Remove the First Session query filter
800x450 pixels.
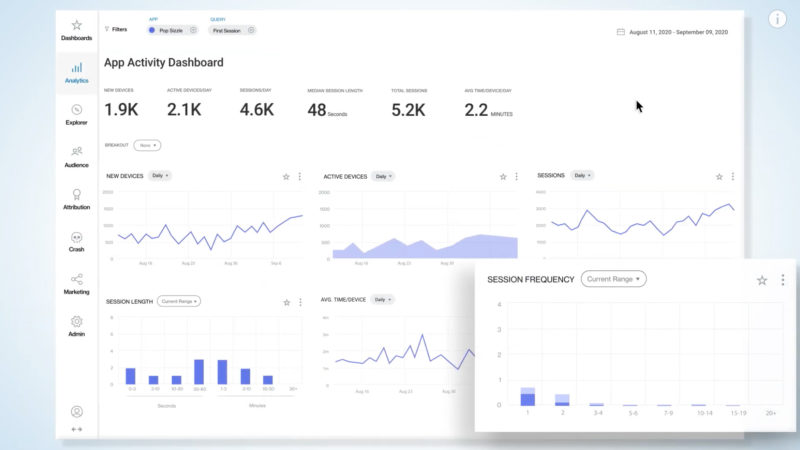251,30
